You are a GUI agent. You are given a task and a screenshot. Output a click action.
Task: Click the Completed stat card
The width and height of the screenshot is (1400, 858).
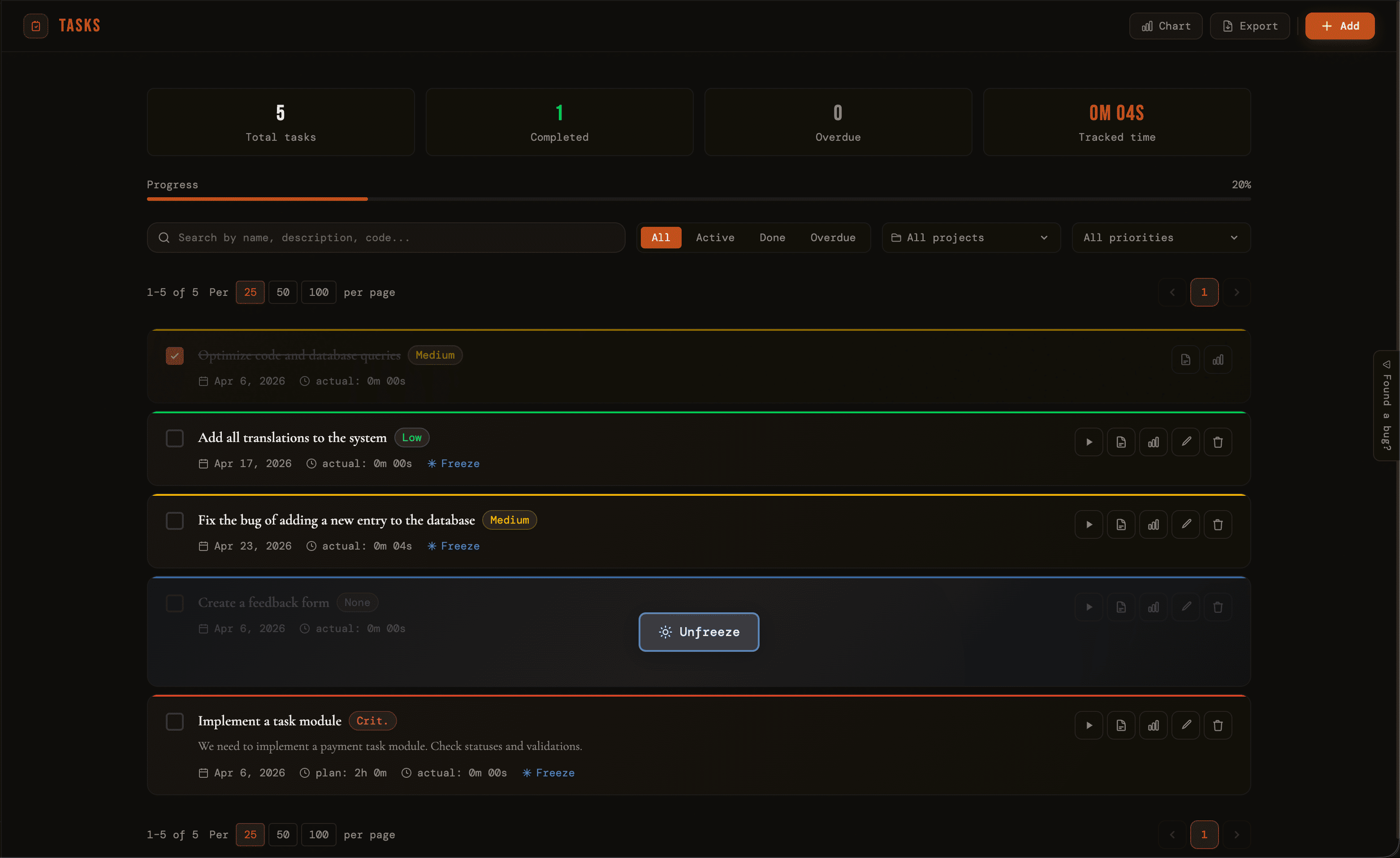pyautogui.click(x=560, y=121)
